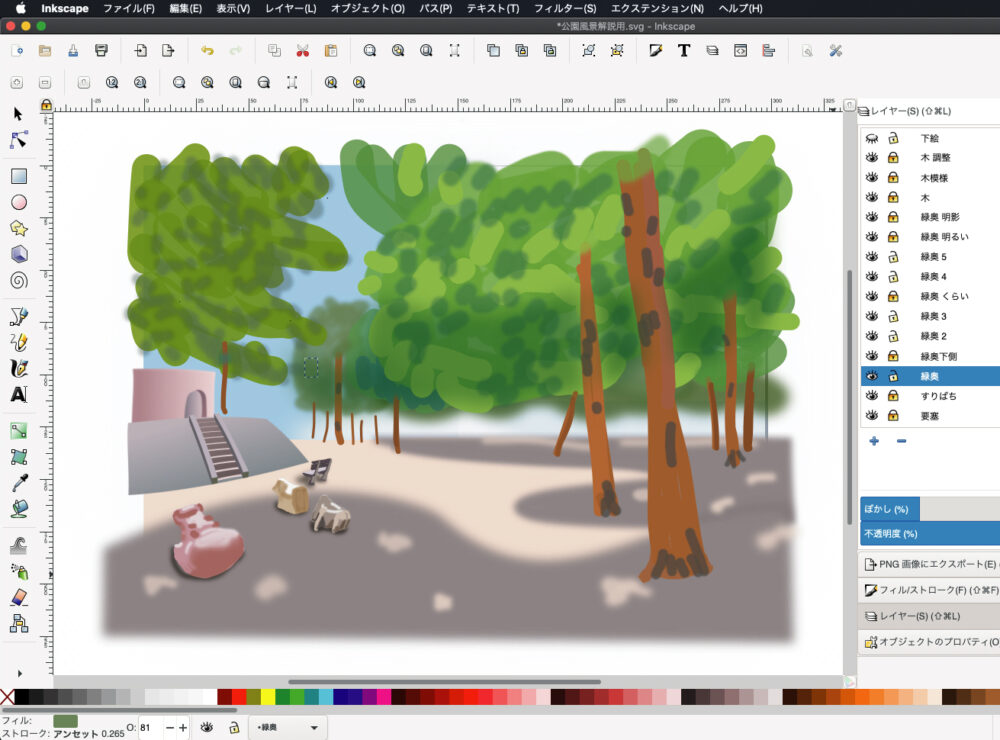
Task: Pick the Star and polygon tool
Action: click(18, 228)
